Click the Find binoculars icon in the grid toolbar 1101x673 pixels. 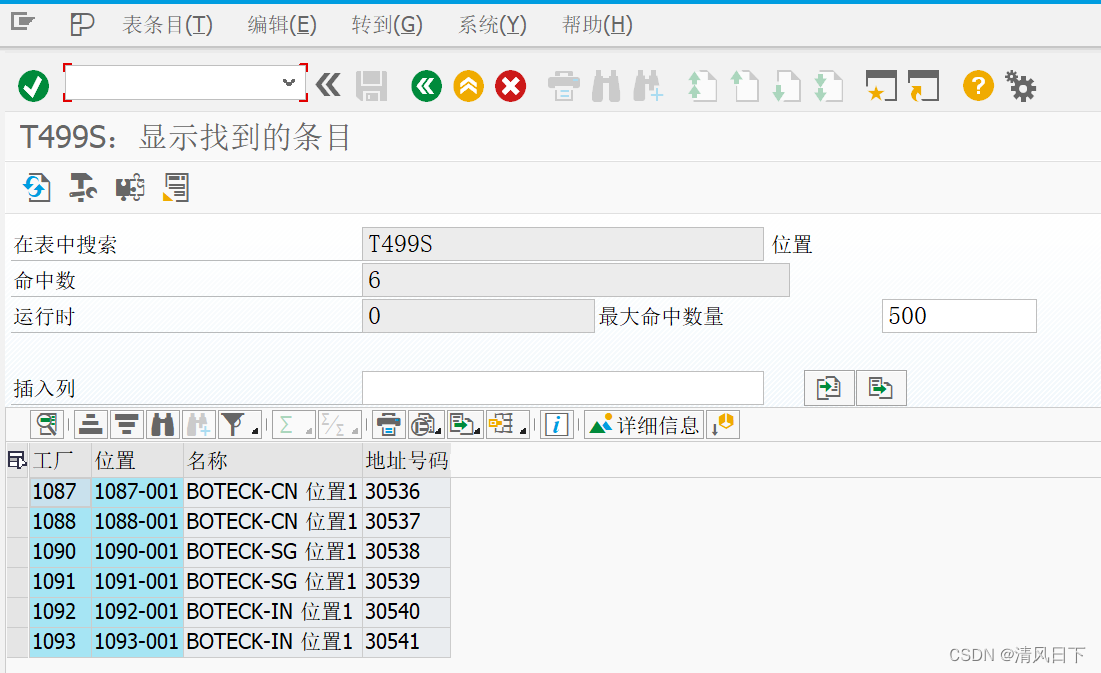pos(162,424)
